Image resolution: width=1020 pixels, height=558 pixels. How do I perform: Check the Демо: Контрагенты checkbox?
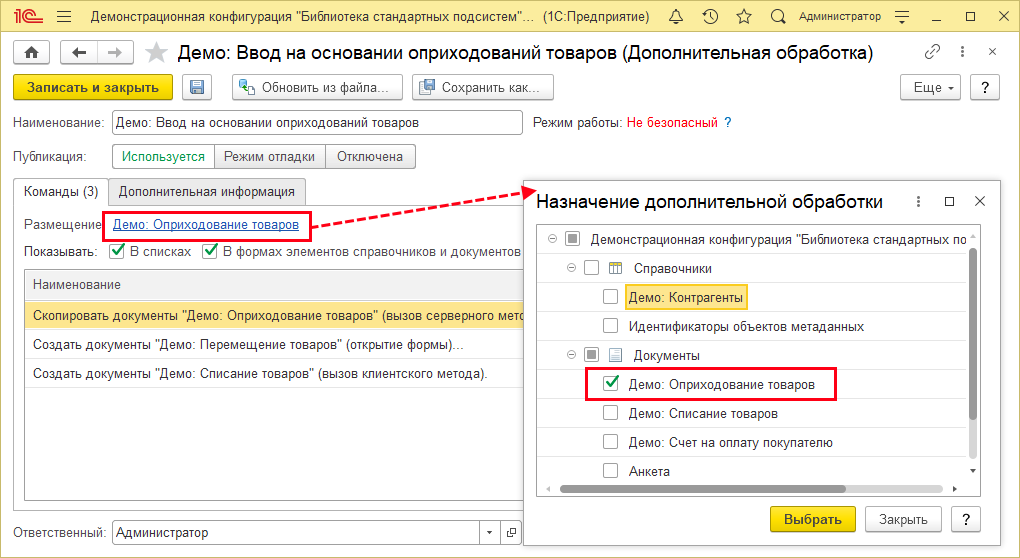pyautogui.click(x=610, y=297)
